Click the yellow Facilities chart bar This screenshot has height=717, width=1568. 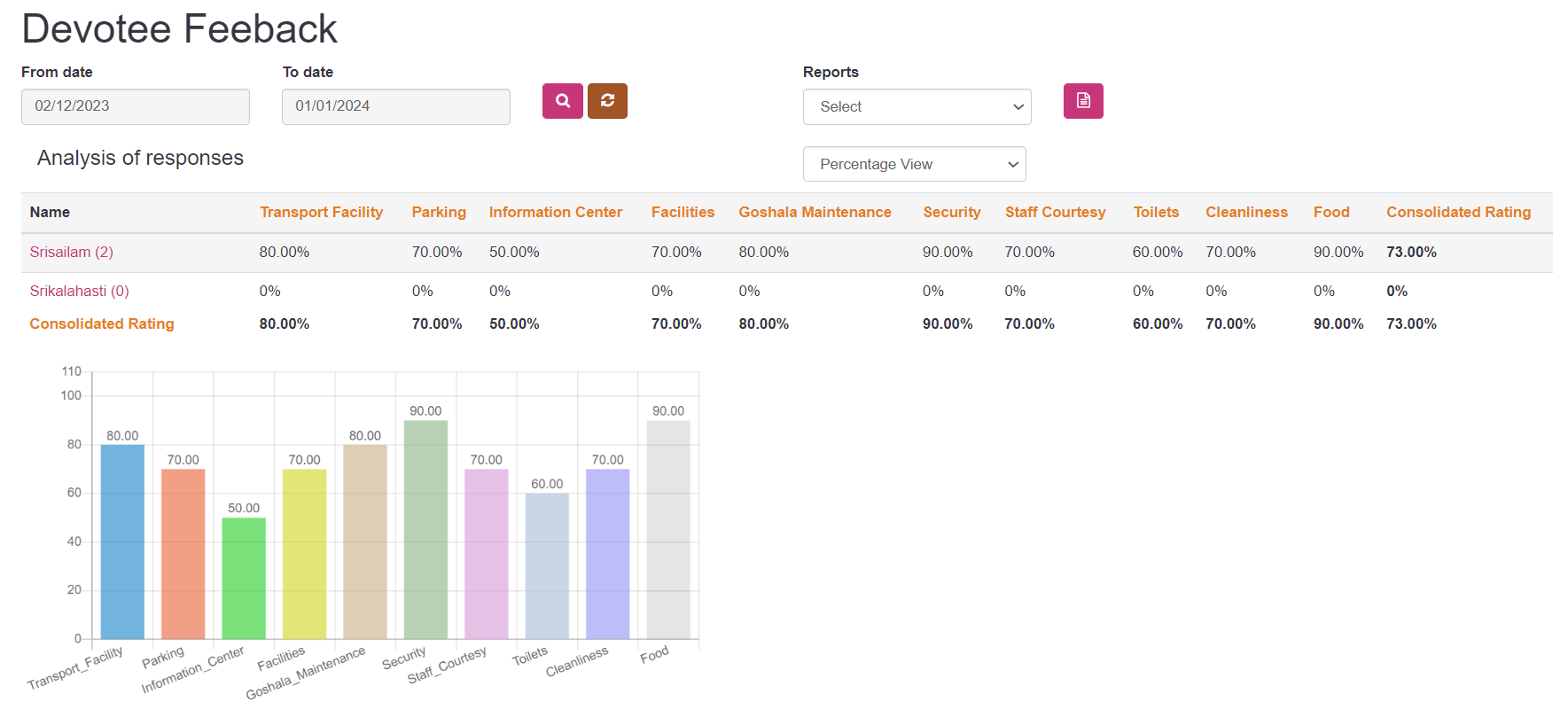coord(304,554)
